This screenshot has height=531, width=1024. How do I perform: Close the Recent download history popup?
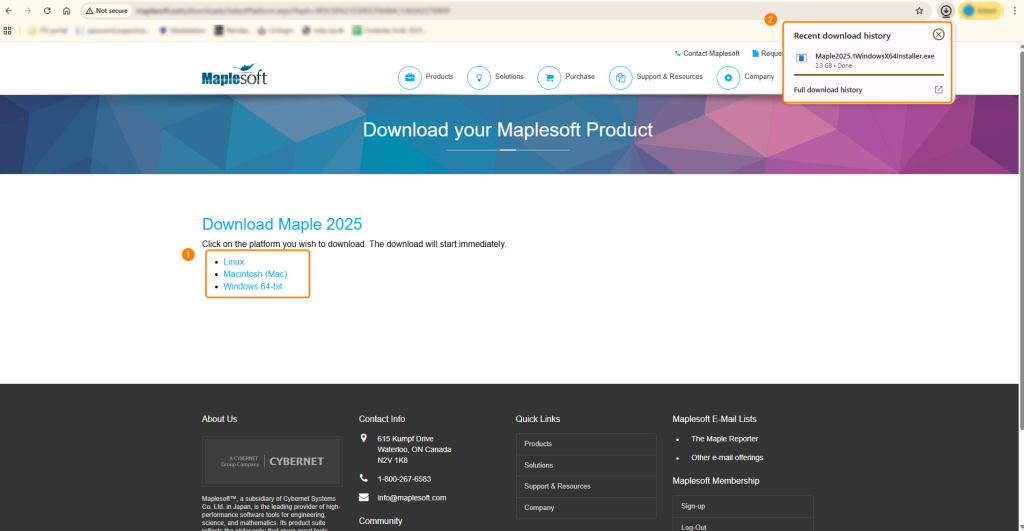938,34
